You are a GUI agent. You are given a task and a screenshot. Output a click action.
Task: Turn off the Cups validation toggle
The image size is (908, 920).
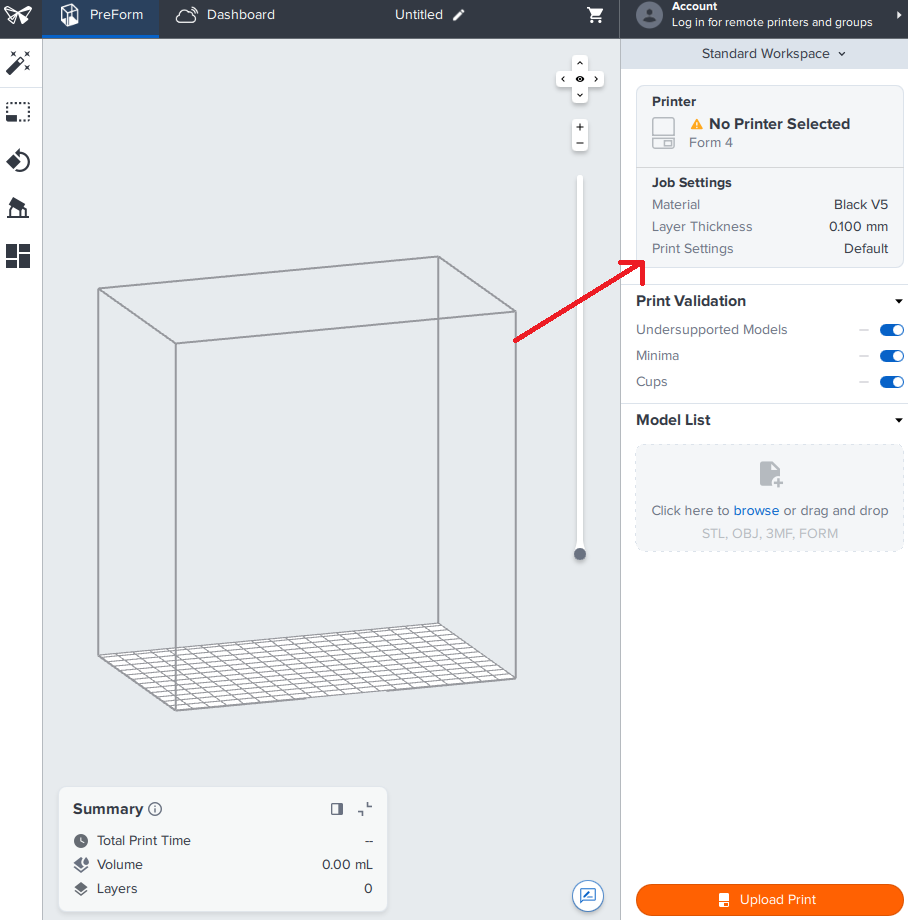coord(891,382)
